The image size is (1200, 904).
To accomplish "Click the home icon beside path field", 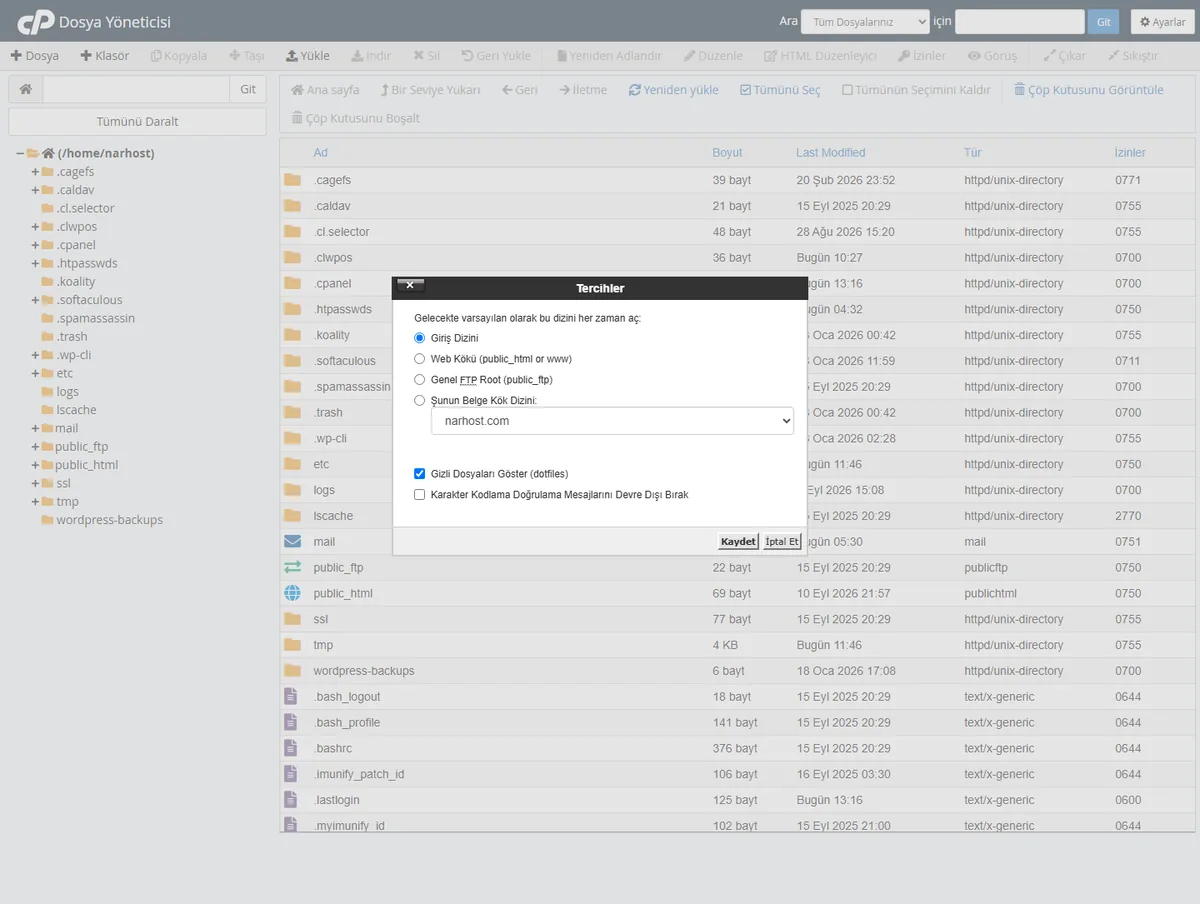I will [25, 89].
